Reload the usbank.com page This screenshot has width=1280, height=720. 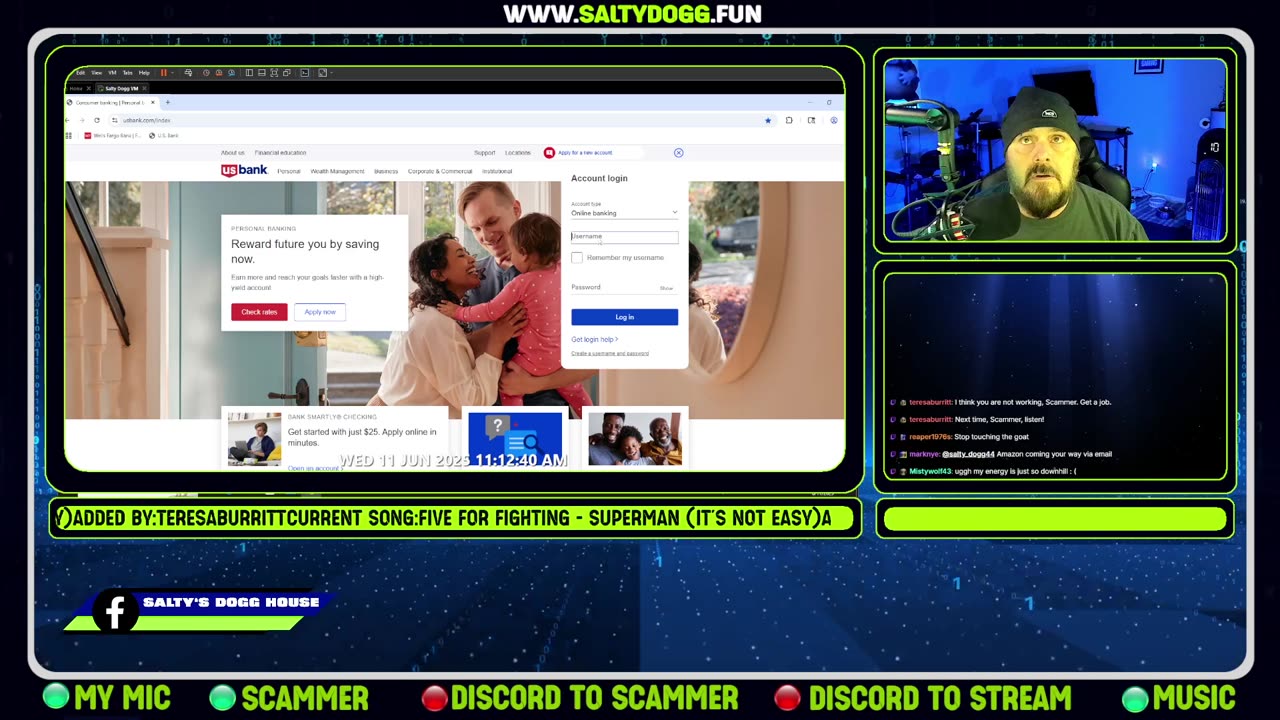coord(97,120)
